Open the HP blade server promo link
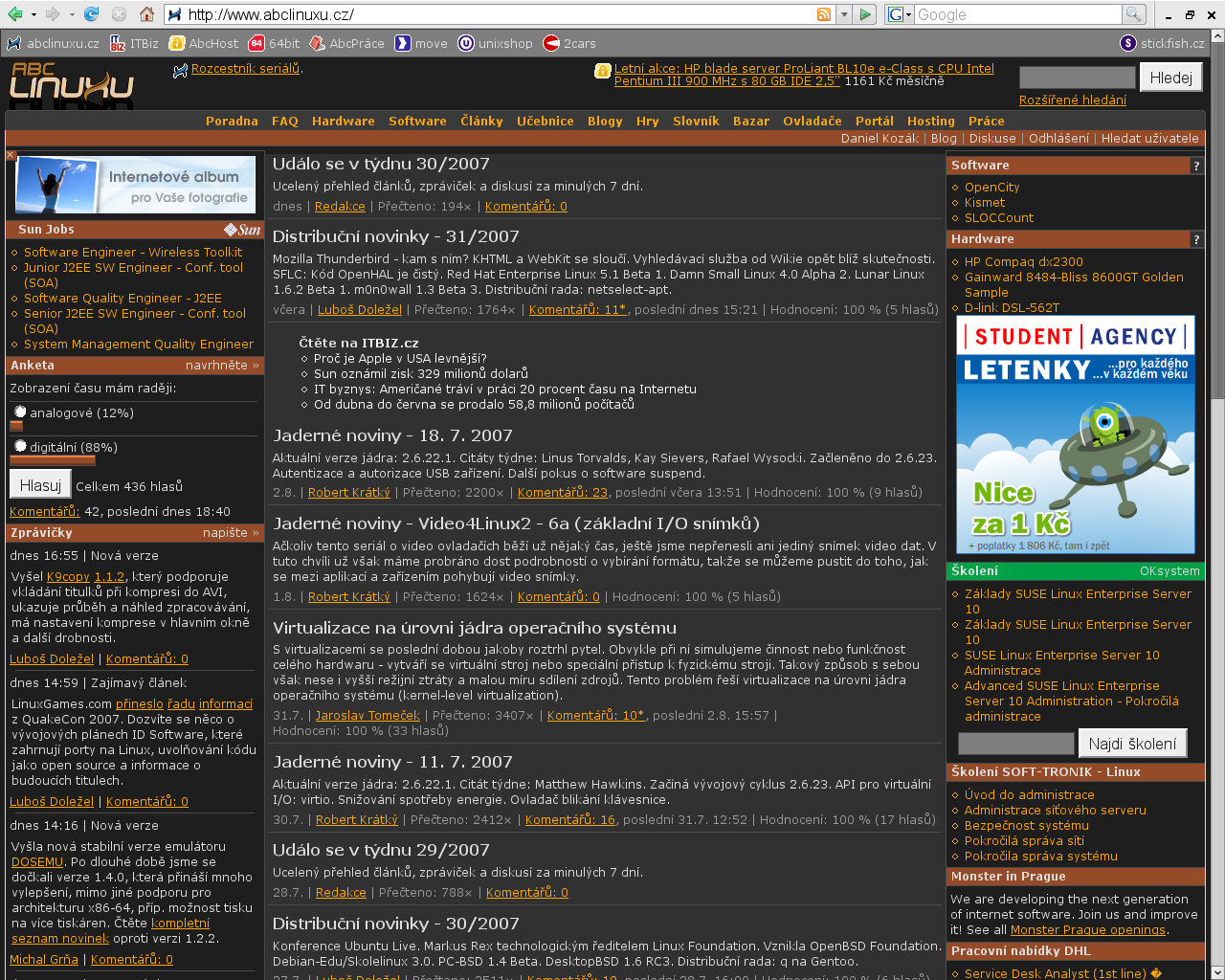Screen dimensions: 1225x980 pos(804,75)
